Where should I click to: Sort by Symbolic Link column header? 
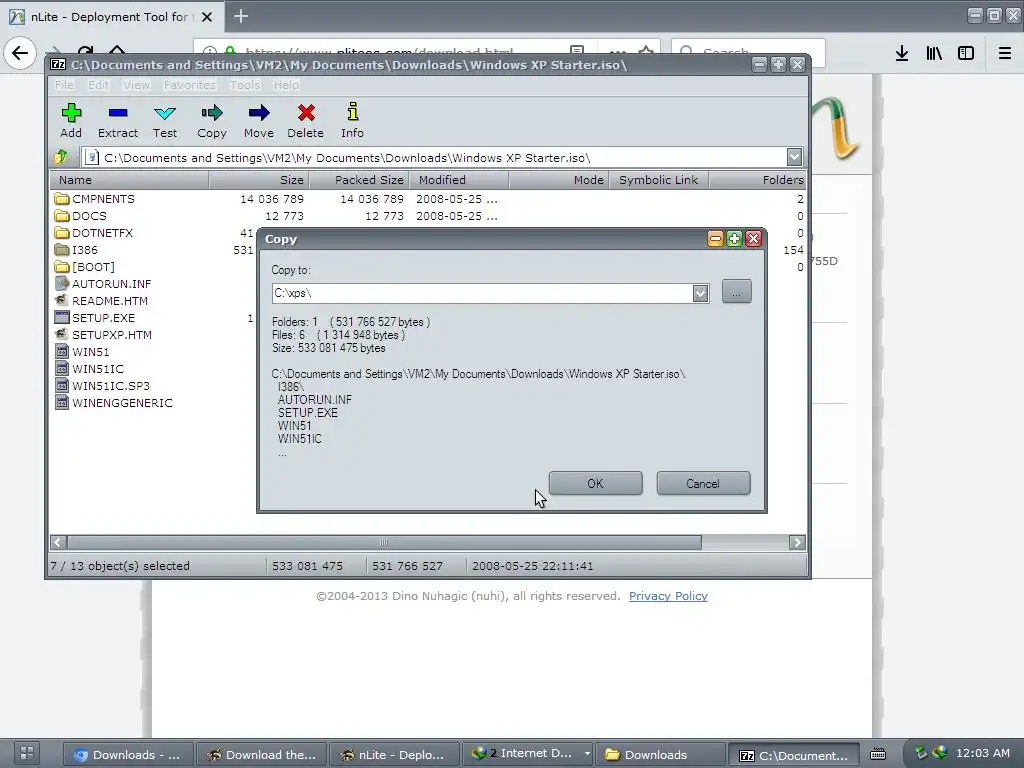click(659, 180)
